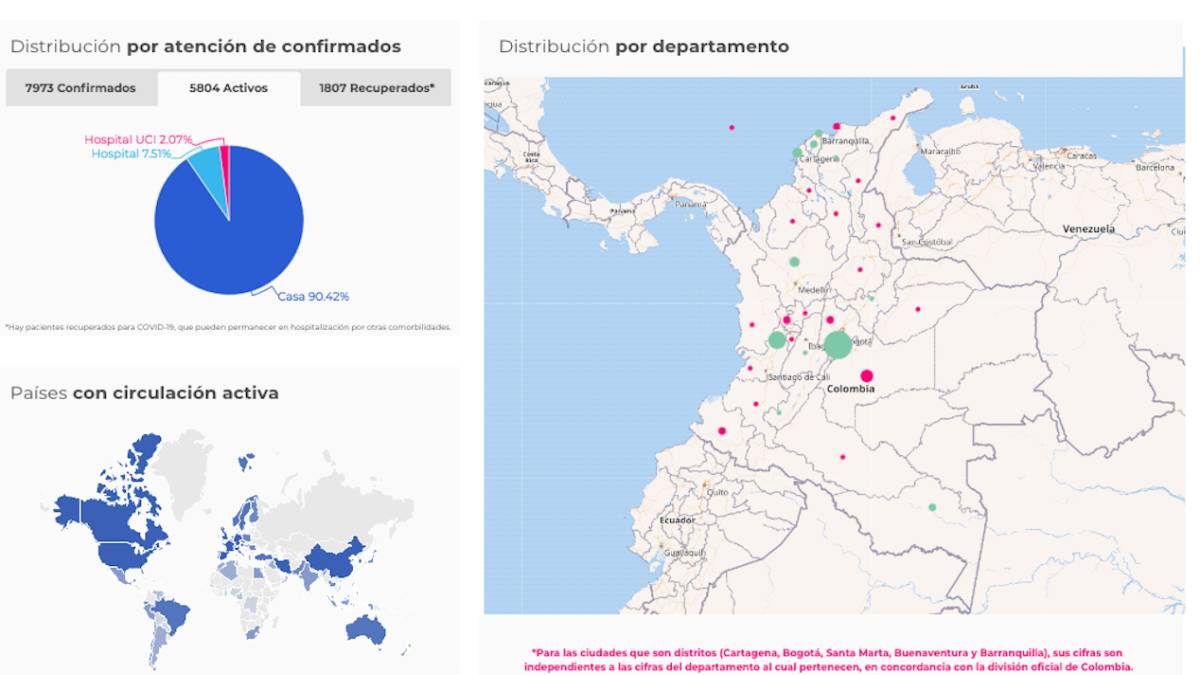Click the isolated green bubble in southeast Colombia
Viewport: 1200px width, 675px height.
tap(932, 507)
